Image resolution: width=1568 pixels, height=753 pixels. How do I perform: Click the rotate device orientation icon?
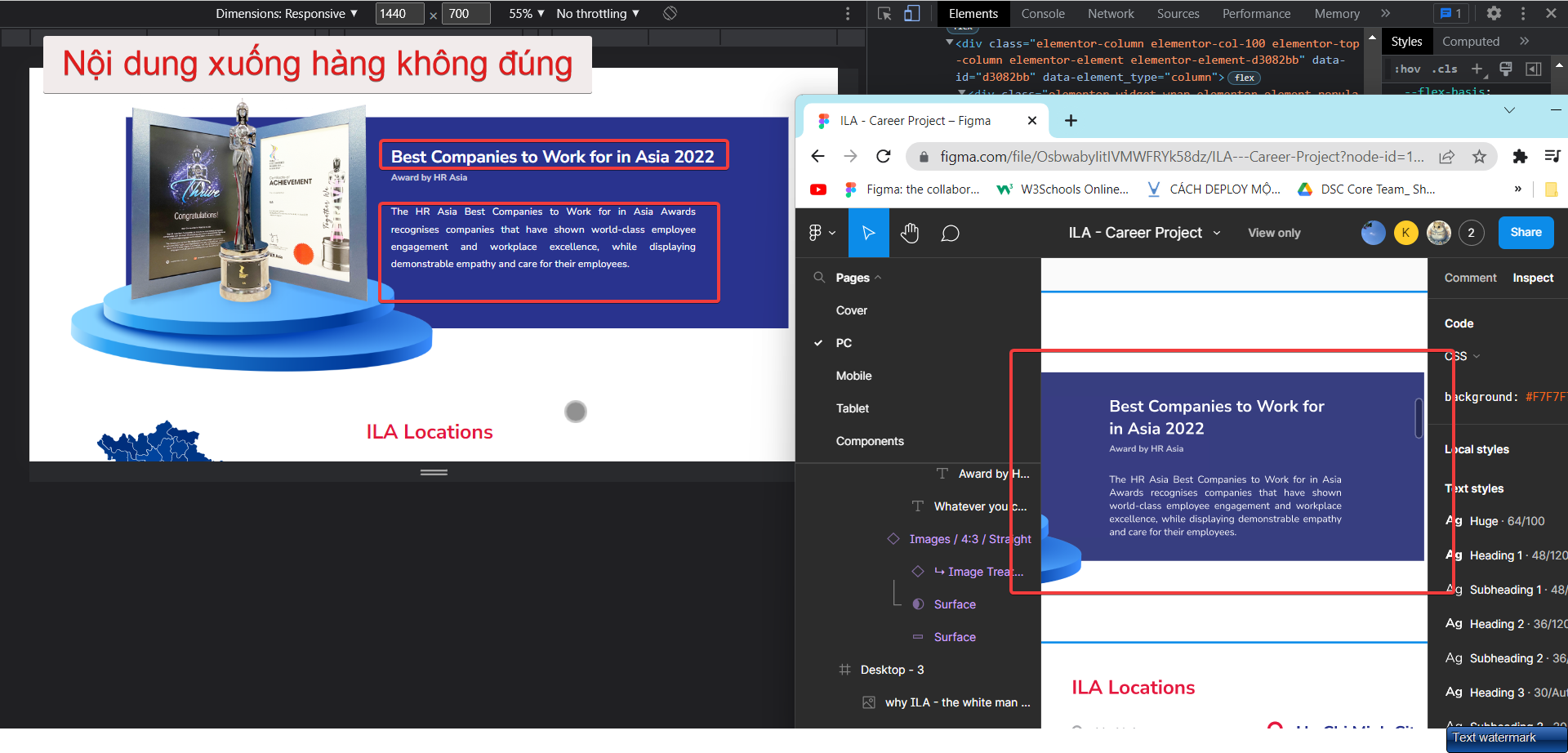point(670,14)
